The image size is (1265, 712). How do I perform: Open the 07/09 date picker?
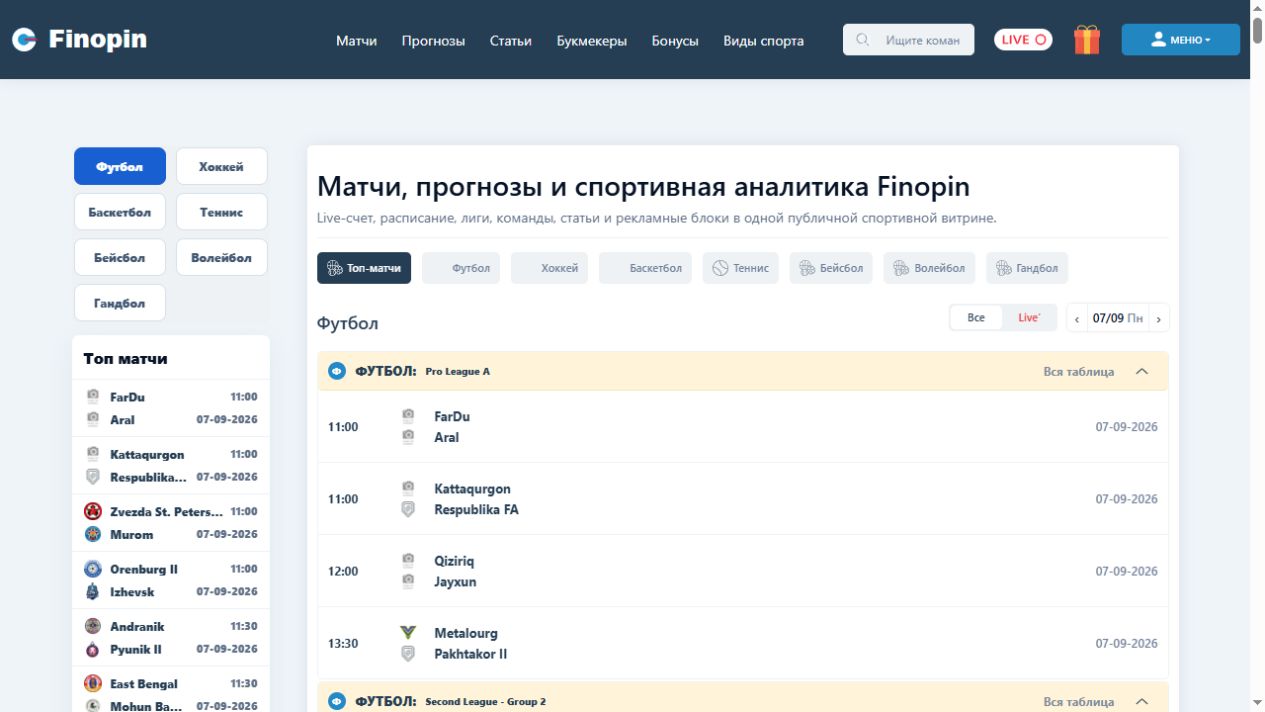click(1118, 318)
